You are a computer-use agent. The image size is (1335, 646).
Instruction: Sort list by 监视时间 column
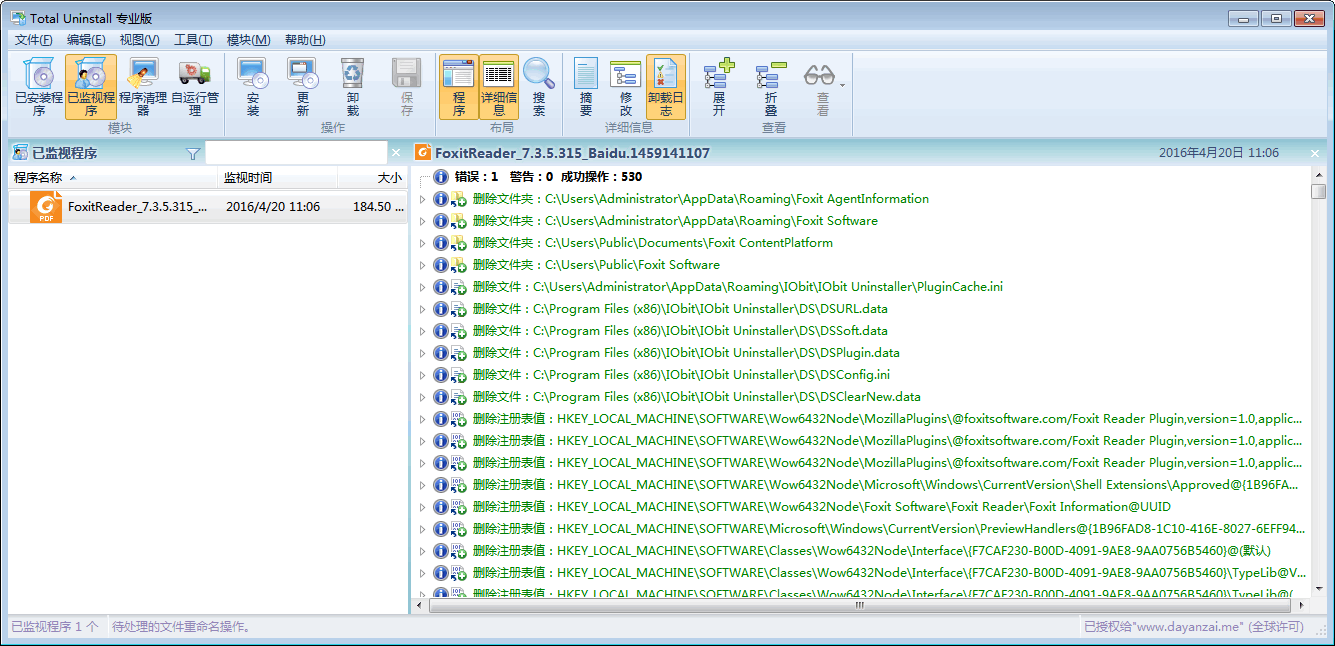pyautogui.click(x=277, y=178)
